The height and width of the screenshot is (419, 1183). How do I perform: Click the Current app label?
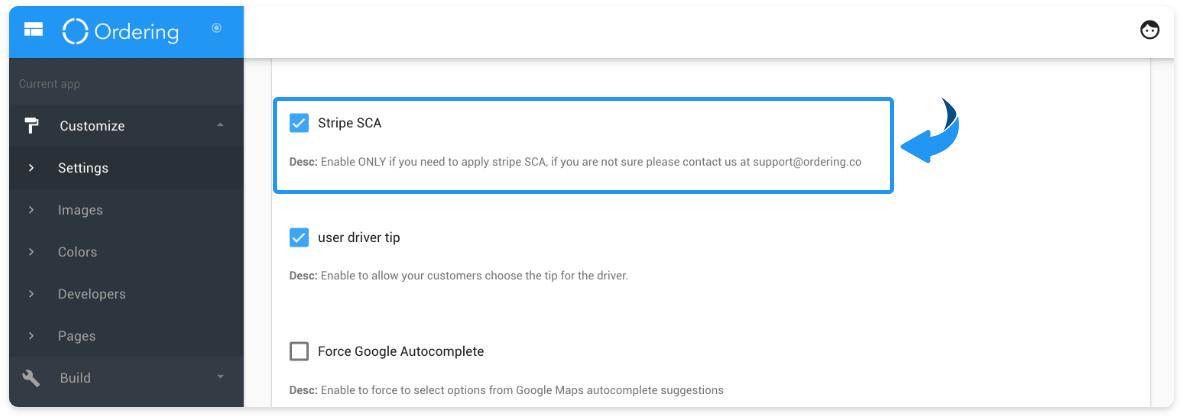49,84
